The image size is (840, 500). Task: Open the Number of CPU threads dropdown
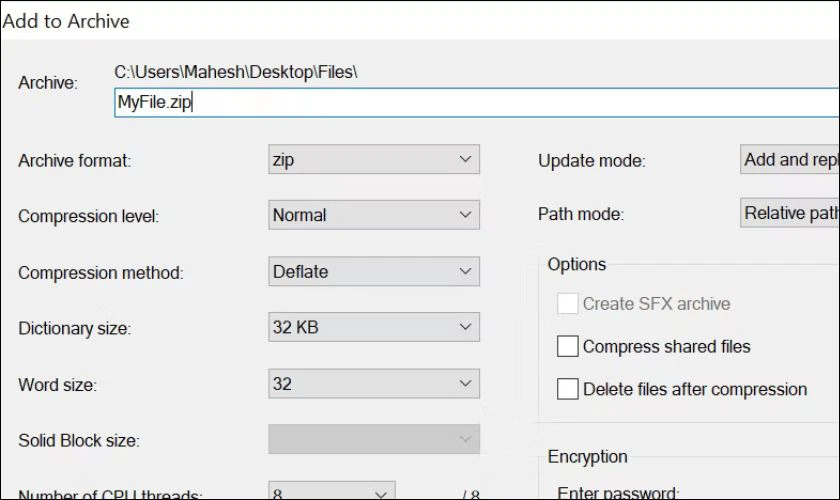[332, 491]
